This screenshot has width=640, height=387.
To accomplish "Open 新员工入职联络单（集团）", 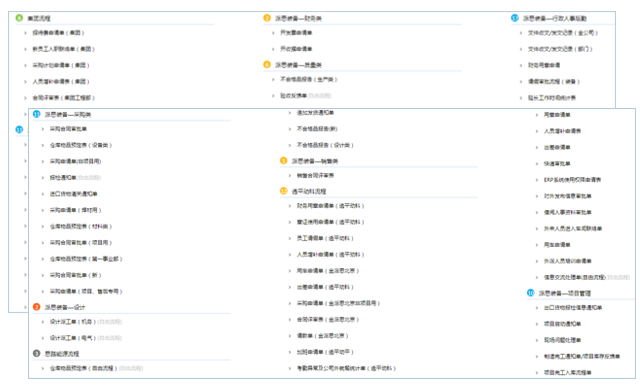I will click(64, 49).
